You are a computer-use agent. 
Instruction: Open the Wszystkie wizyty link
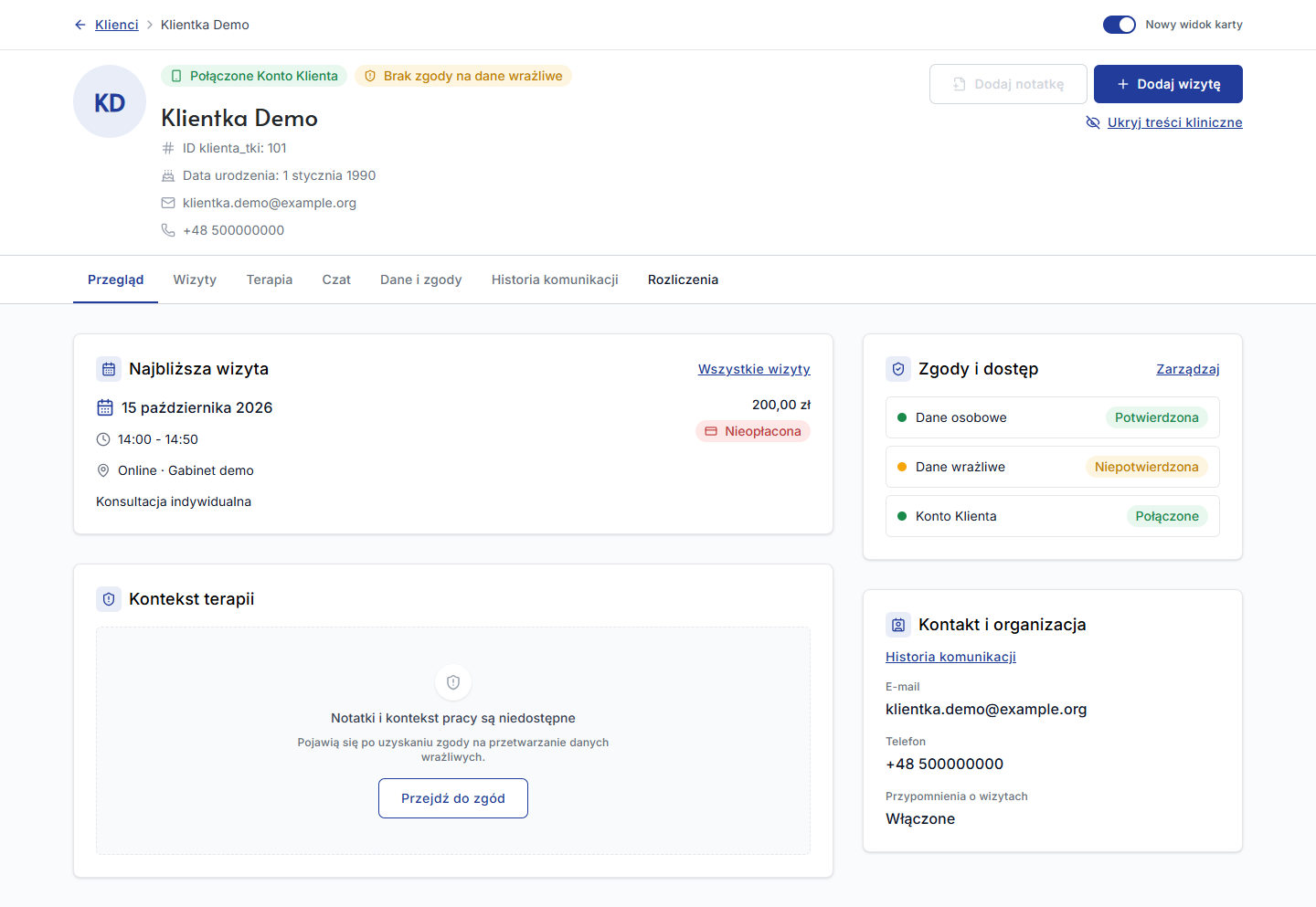point(754,369)
